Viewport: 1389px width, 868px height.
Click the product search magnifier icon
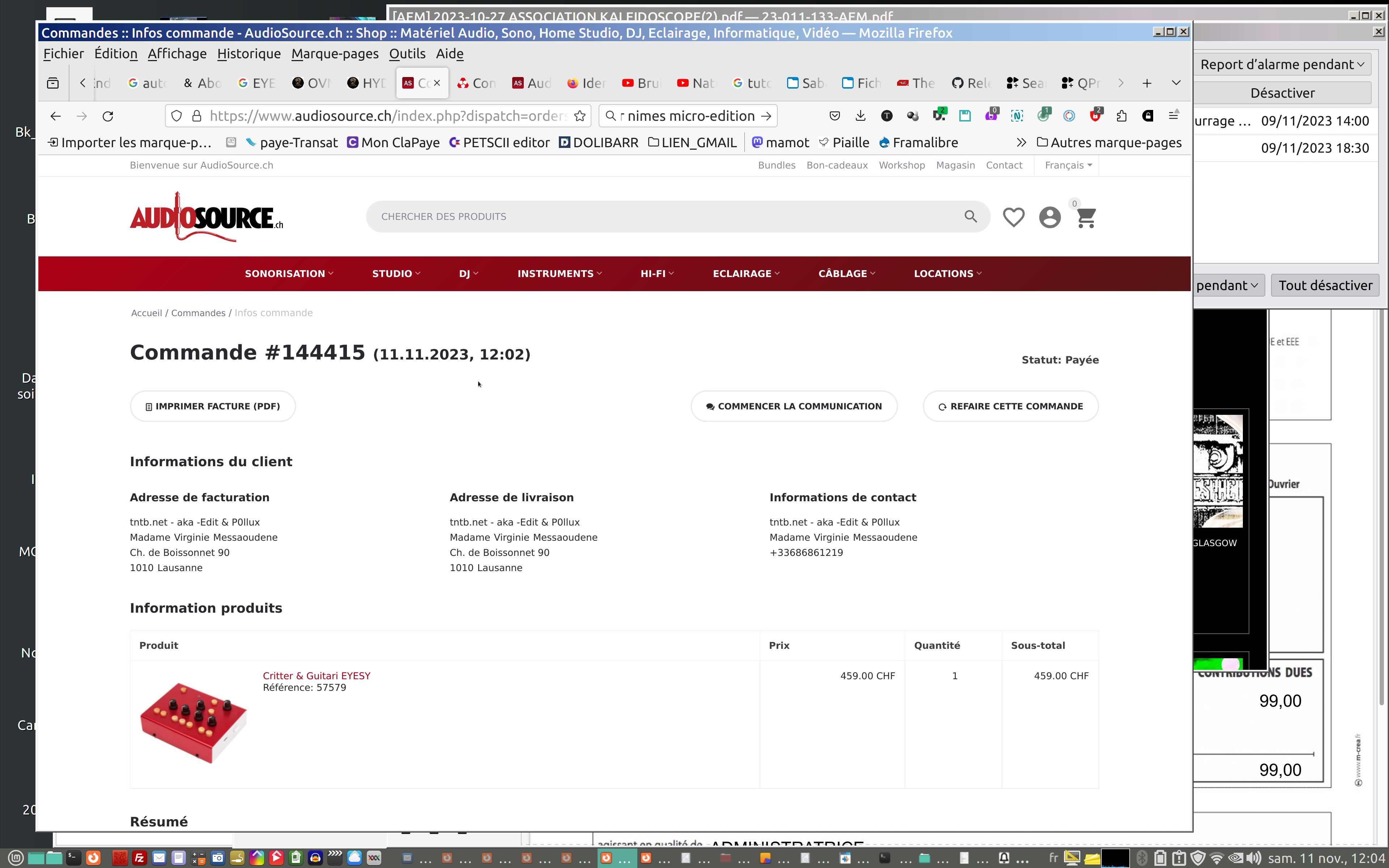tap(970, 216)
